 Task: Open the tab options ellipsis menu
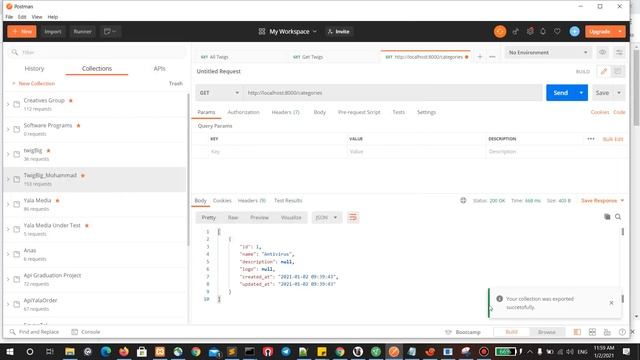(492, 57)
